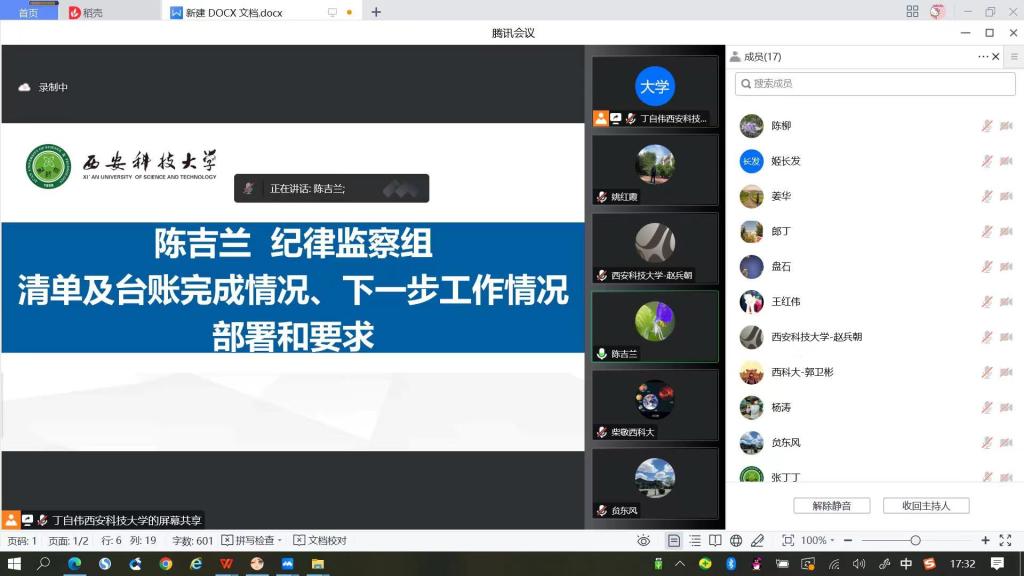Screen dimensions: 1024x576
Task: Click 姜华's camera-off icon
Action: (x=1006, y=197)
